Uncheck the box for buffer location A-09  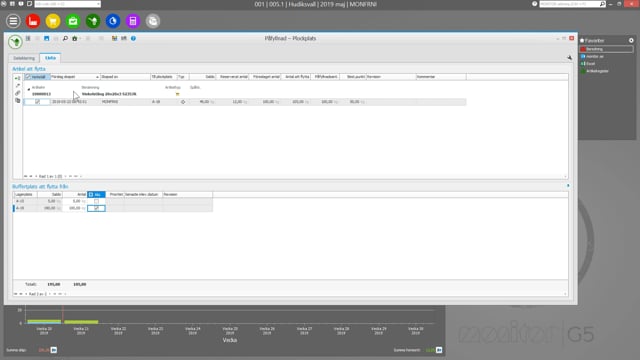[96, 208]
